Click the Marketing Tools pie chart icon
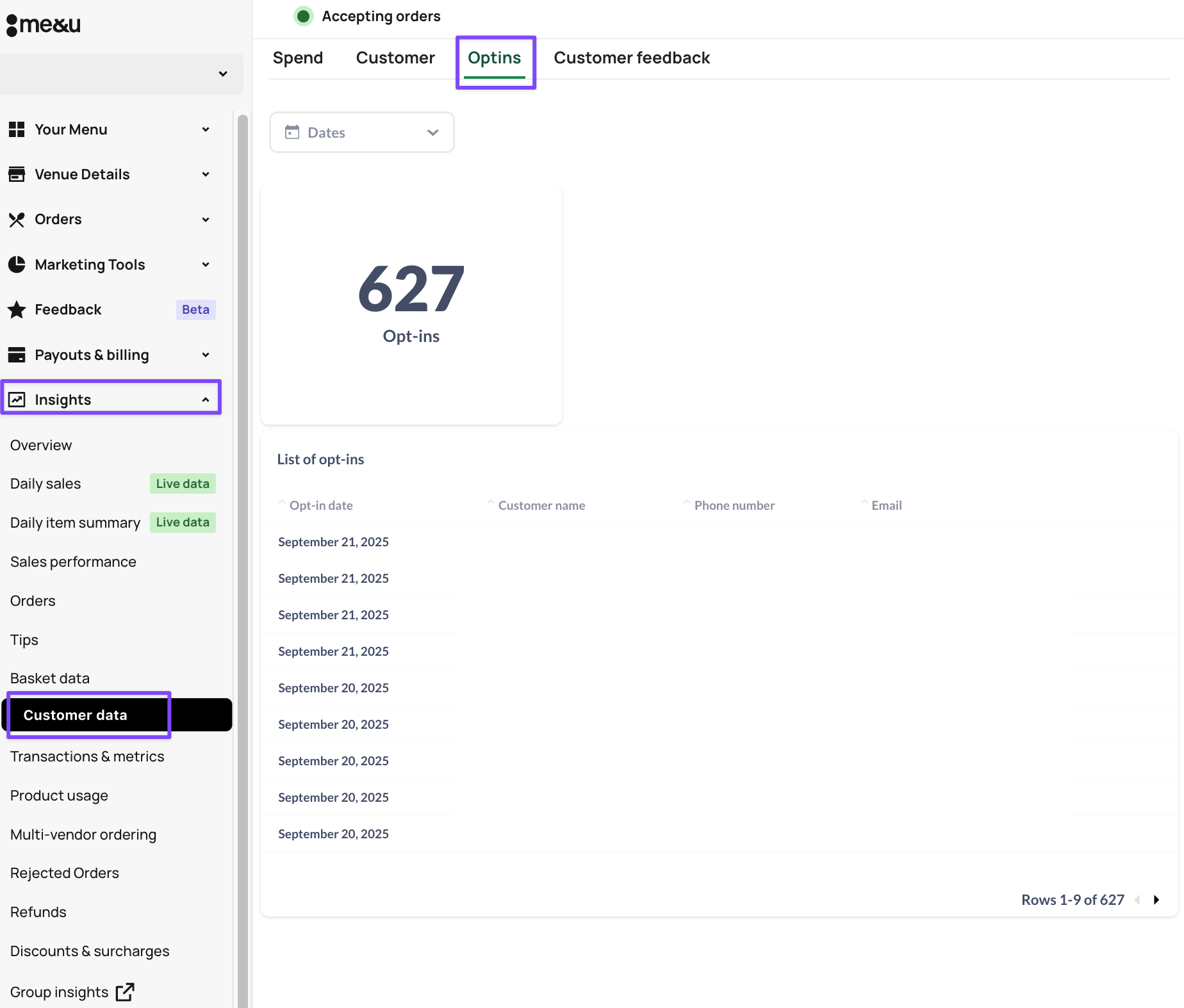Image resolution: width=1184 pixels, height=1008 pixels. pyautogui.click(x=17, y=264)
